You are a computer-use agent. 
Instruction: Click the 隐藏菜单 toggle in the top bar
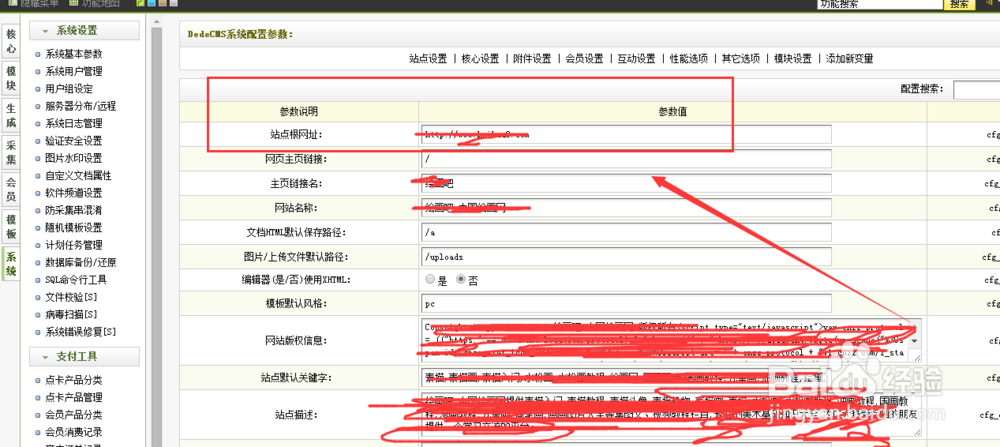point(36,3)
